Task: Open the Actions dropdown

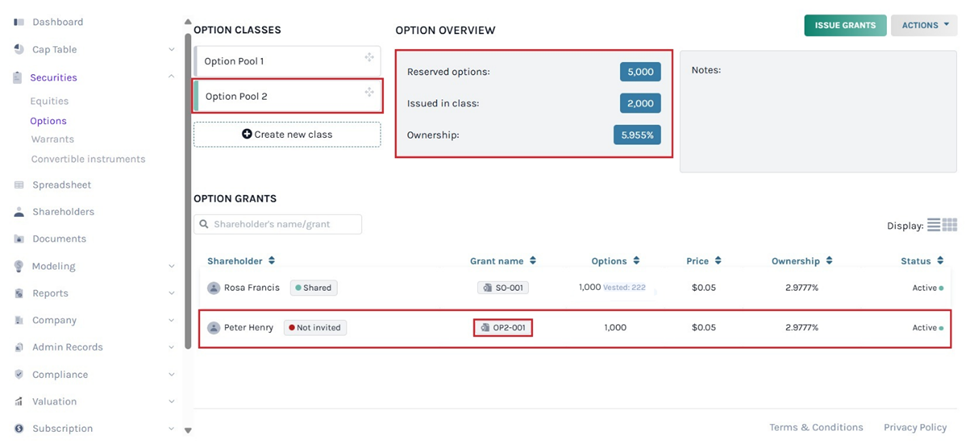Action: pos(924,25)
